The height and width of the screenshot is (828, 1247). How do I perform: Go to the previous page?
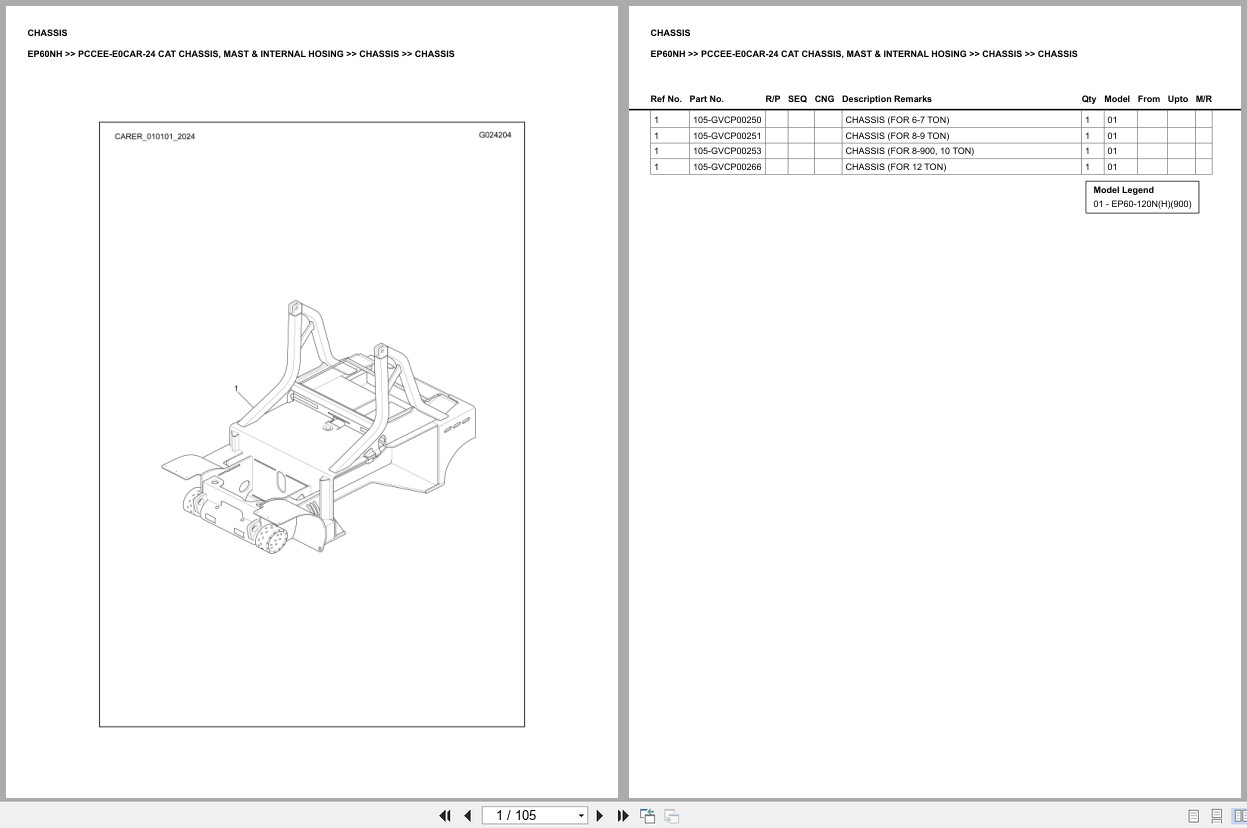coord(467,815)
